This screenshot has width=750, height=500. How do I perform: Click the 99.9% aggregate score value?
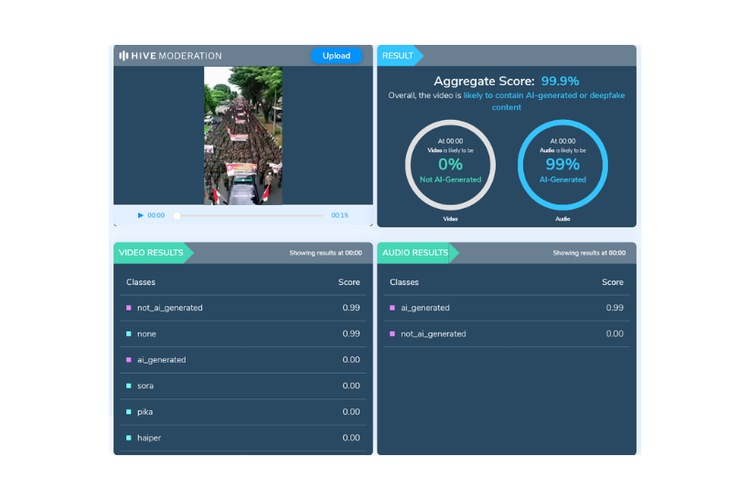pos(560,81)
